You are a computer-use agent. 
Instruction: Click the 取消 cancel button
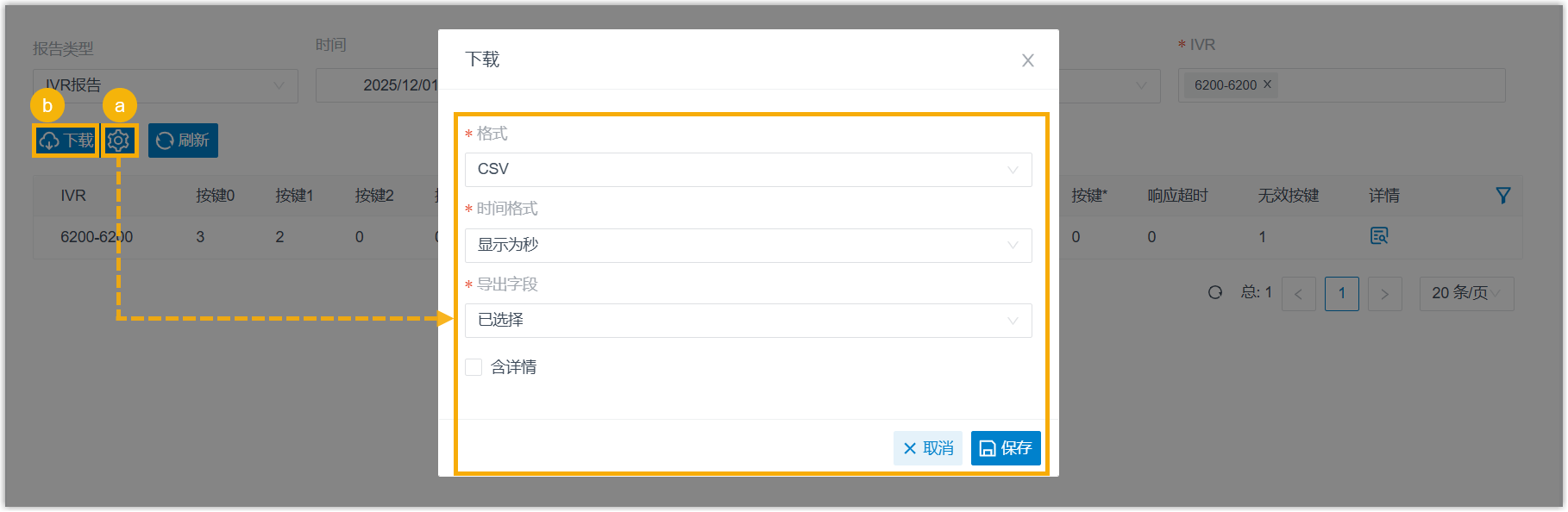coord(928,448)
